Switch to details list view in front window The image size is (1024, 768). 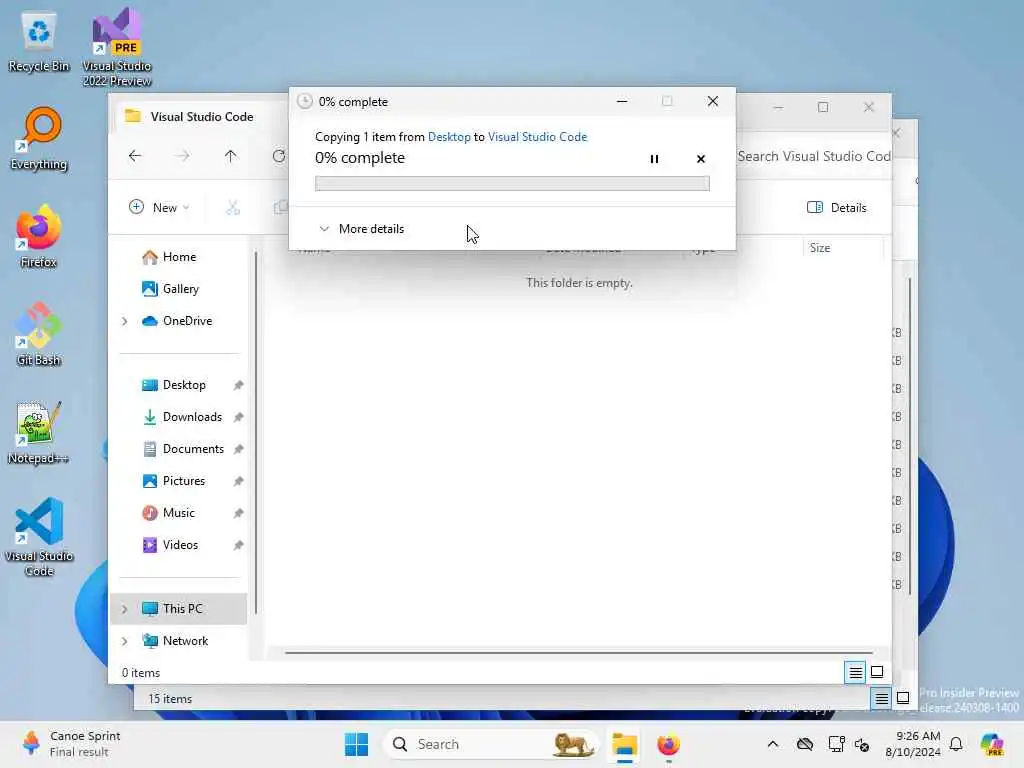point(855,672)
